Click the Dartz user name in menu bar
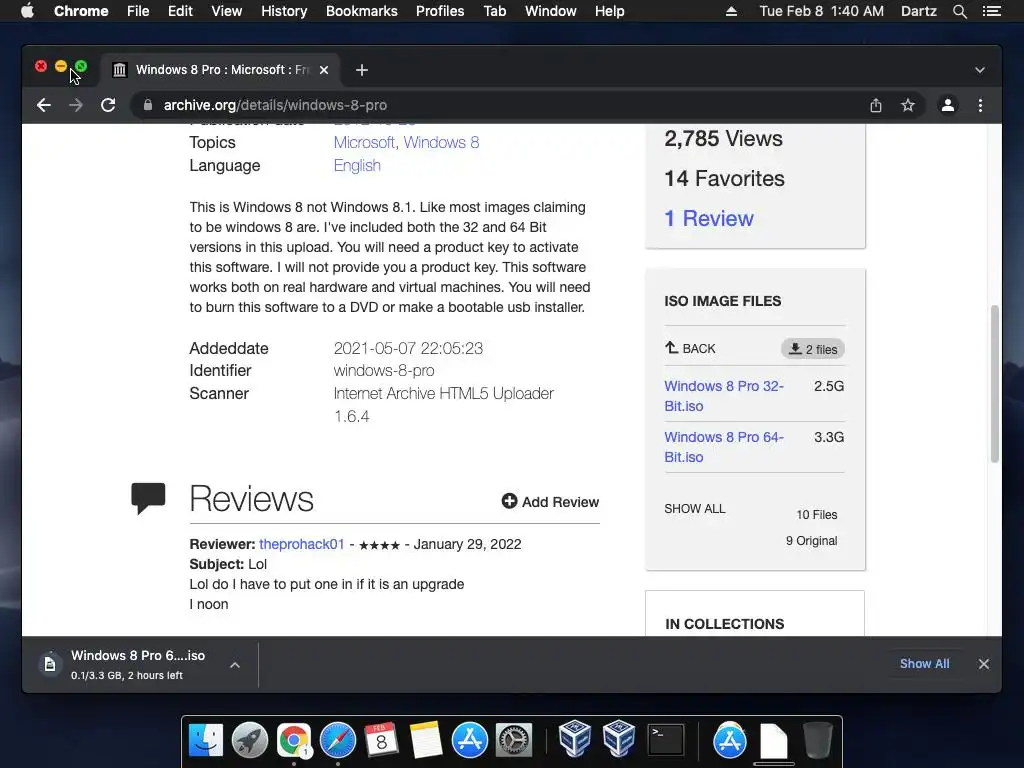 [918, 11]
